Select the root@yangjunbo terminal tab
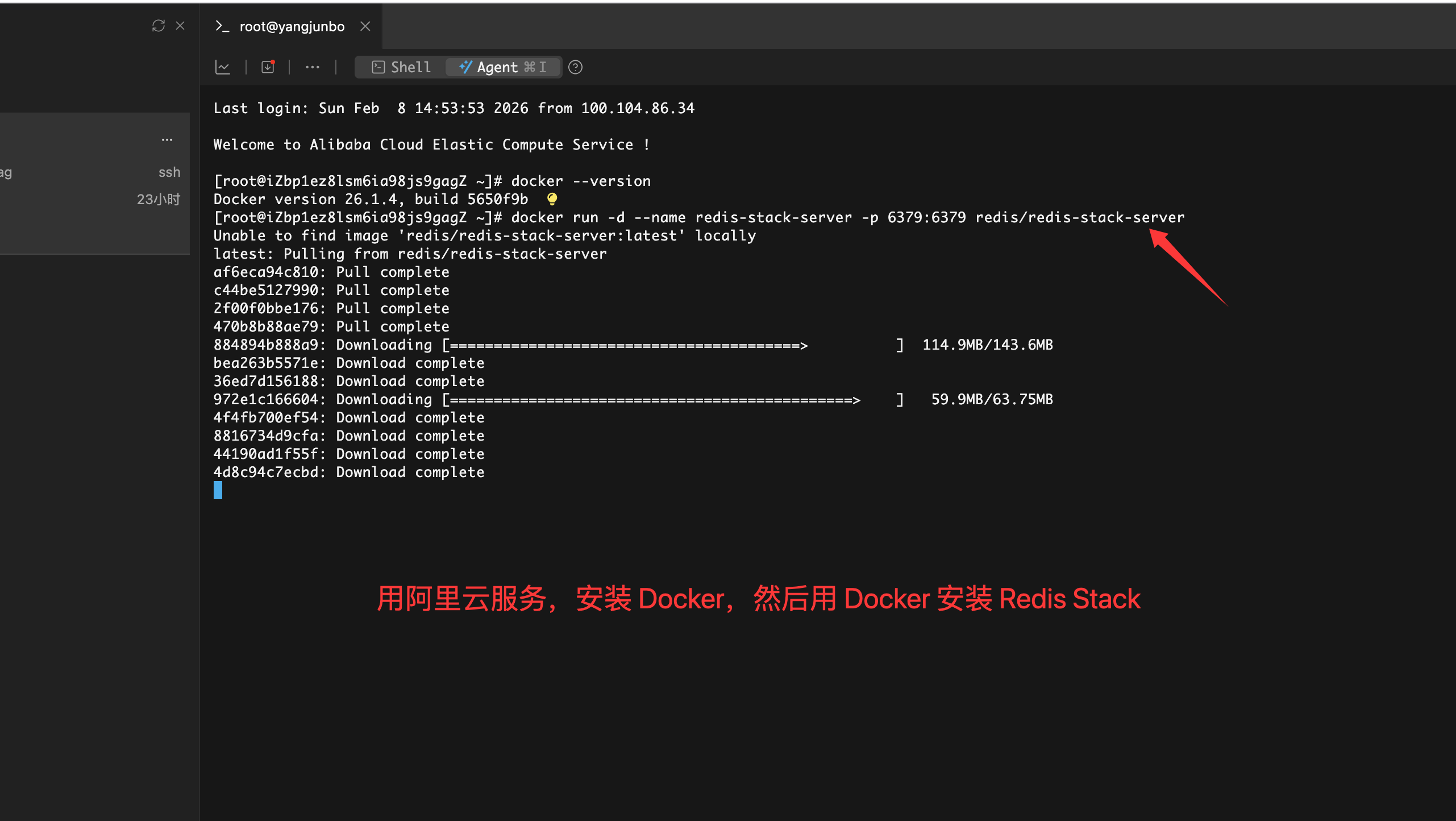The height and width of the screenshot is (821, 1456). coord(292,27)
